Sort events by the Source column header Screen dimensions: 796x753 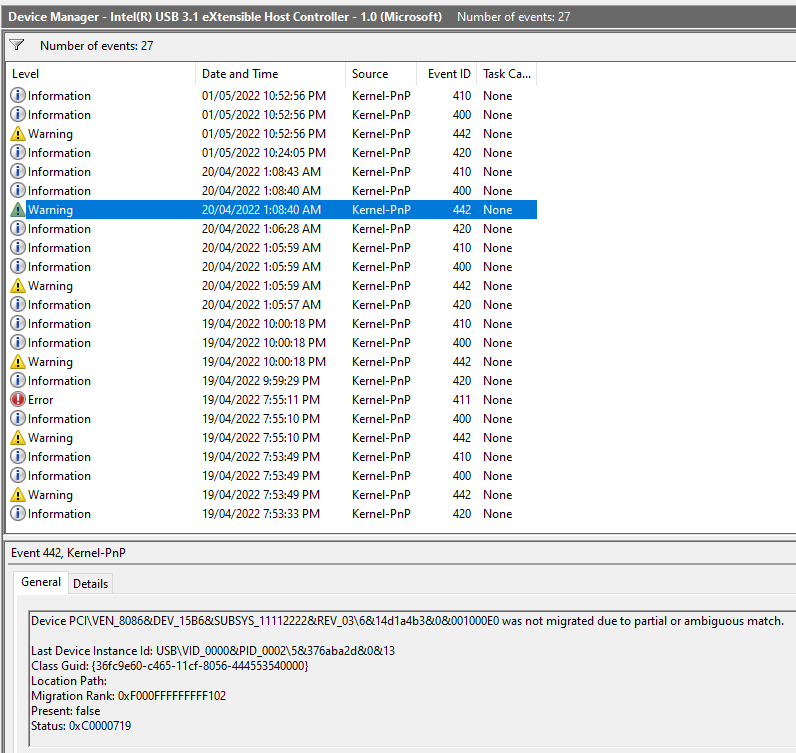[x=381, y=74]
